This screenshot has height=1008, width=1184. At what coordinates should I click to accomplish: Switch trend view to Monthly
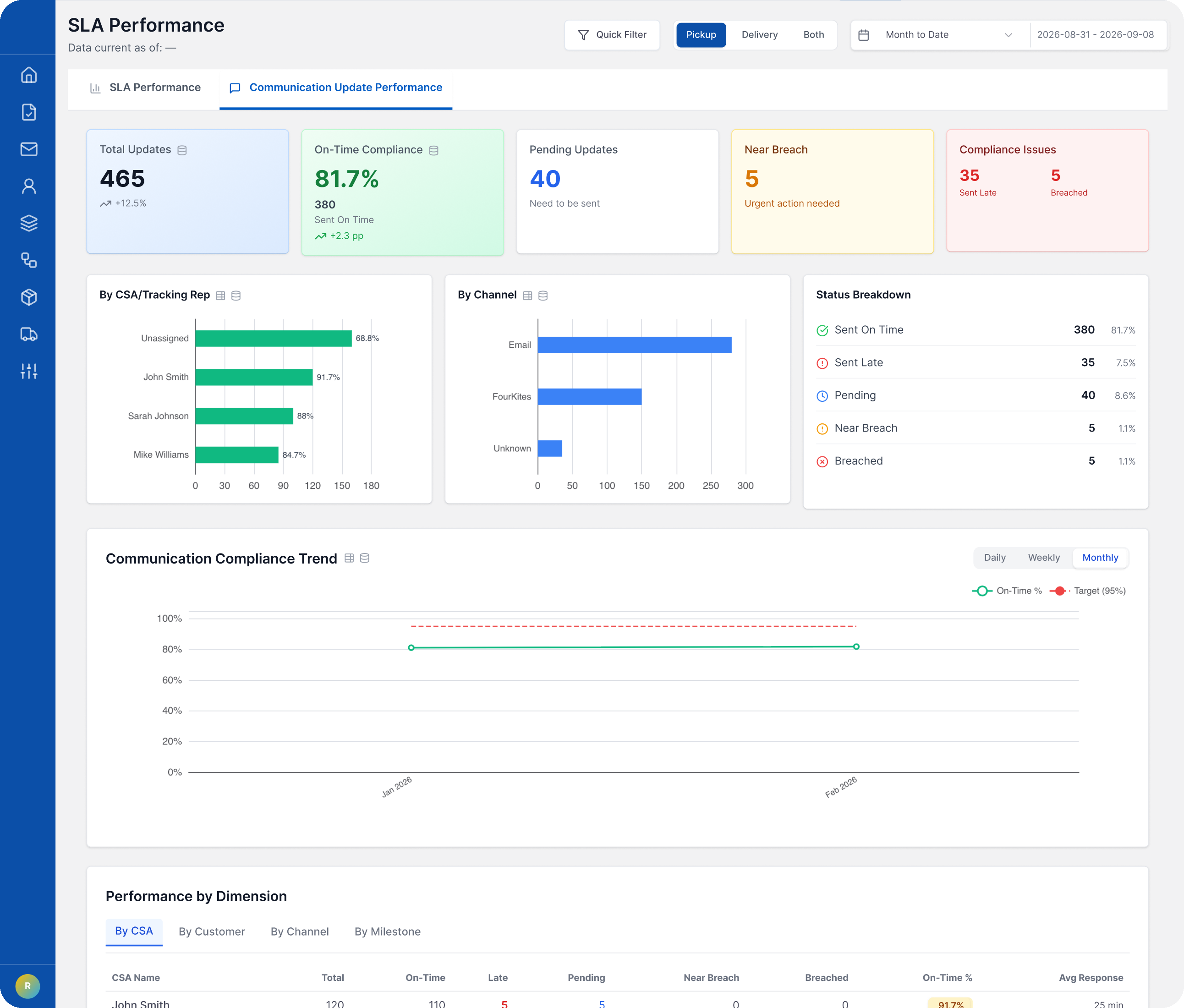[1100, 558]
